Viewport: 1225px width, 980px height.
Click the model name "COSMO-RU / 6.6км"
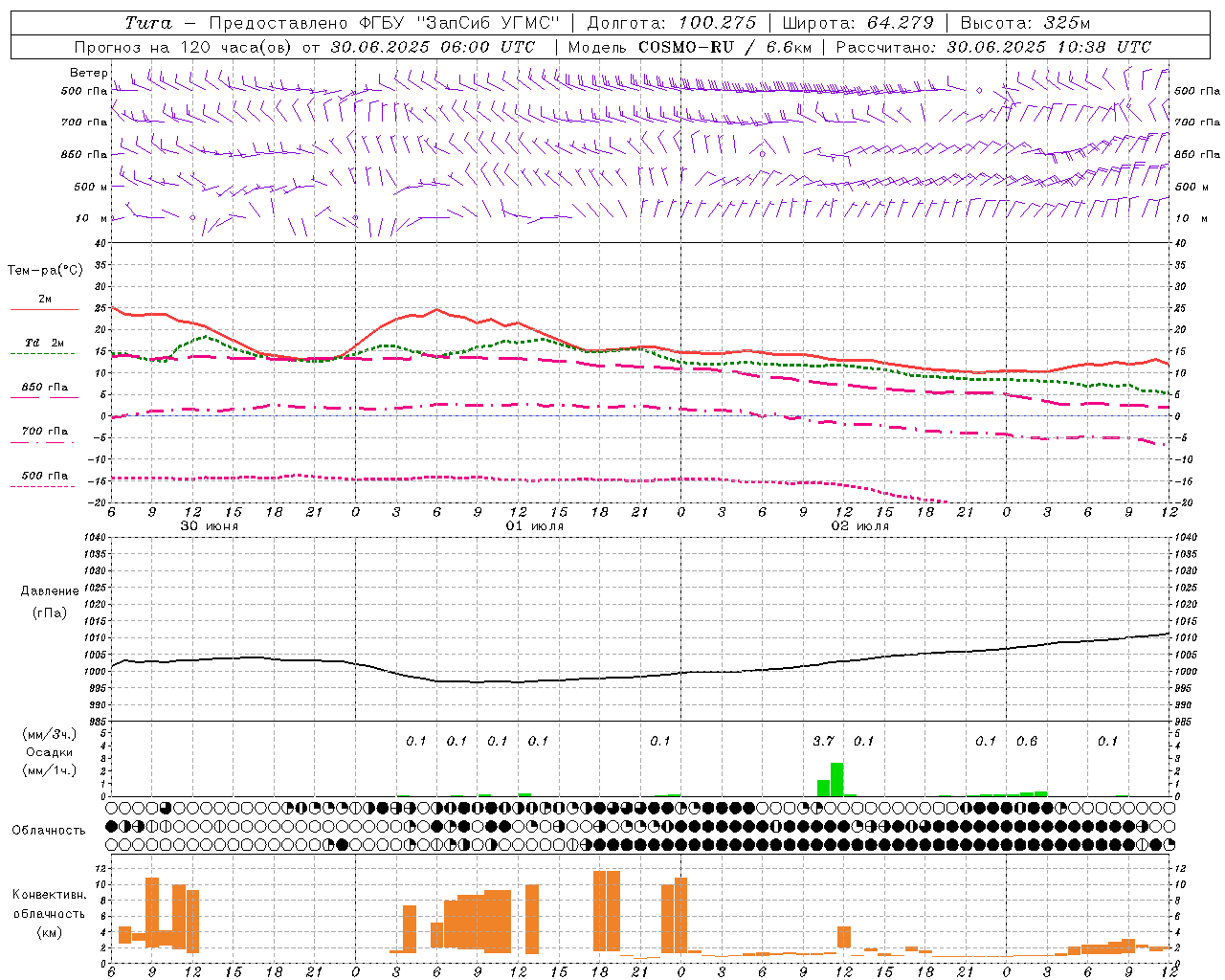(x=724, y=47)
